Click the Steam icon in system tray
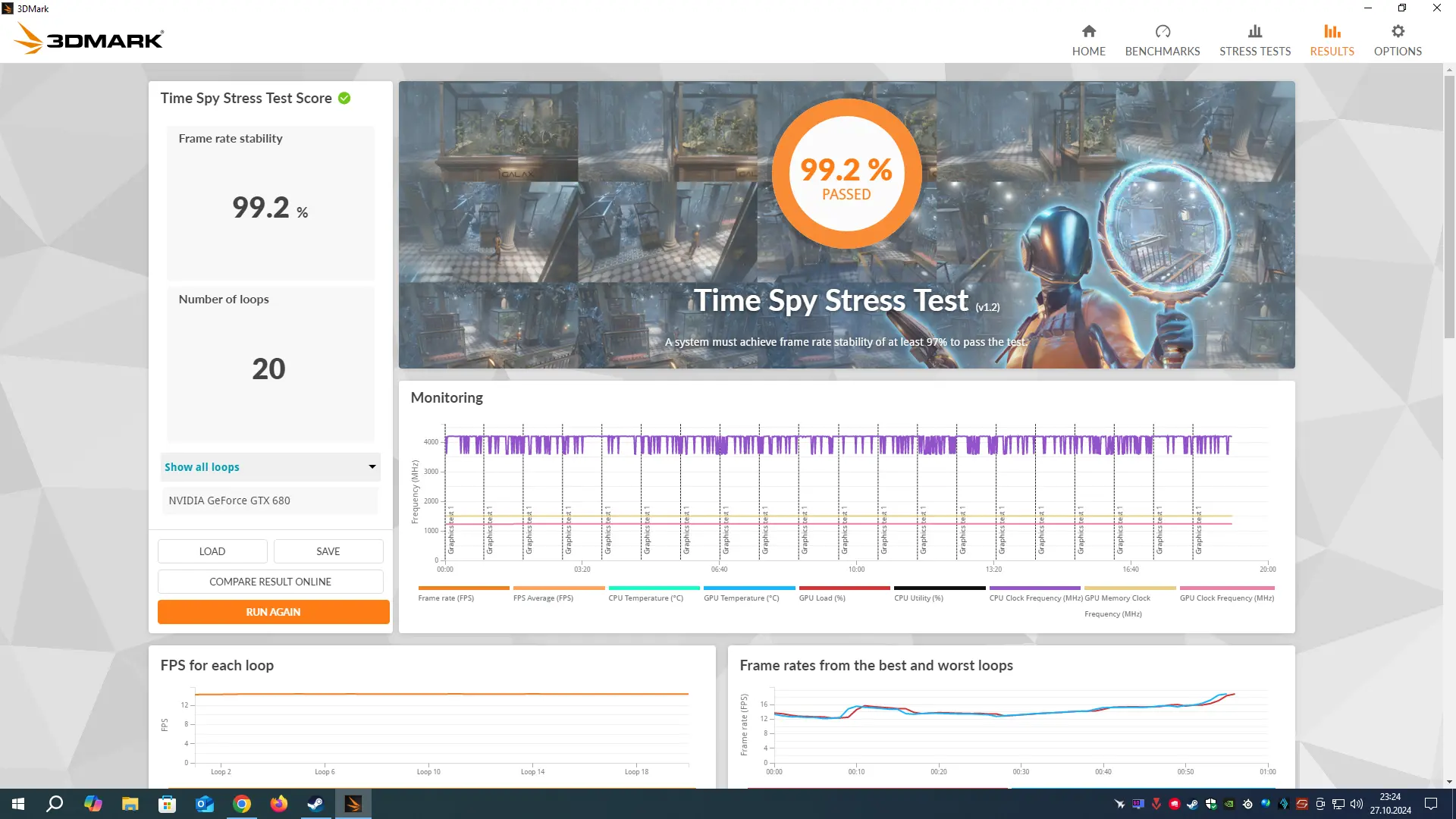1456x819 pixels. click(1193, 804)
